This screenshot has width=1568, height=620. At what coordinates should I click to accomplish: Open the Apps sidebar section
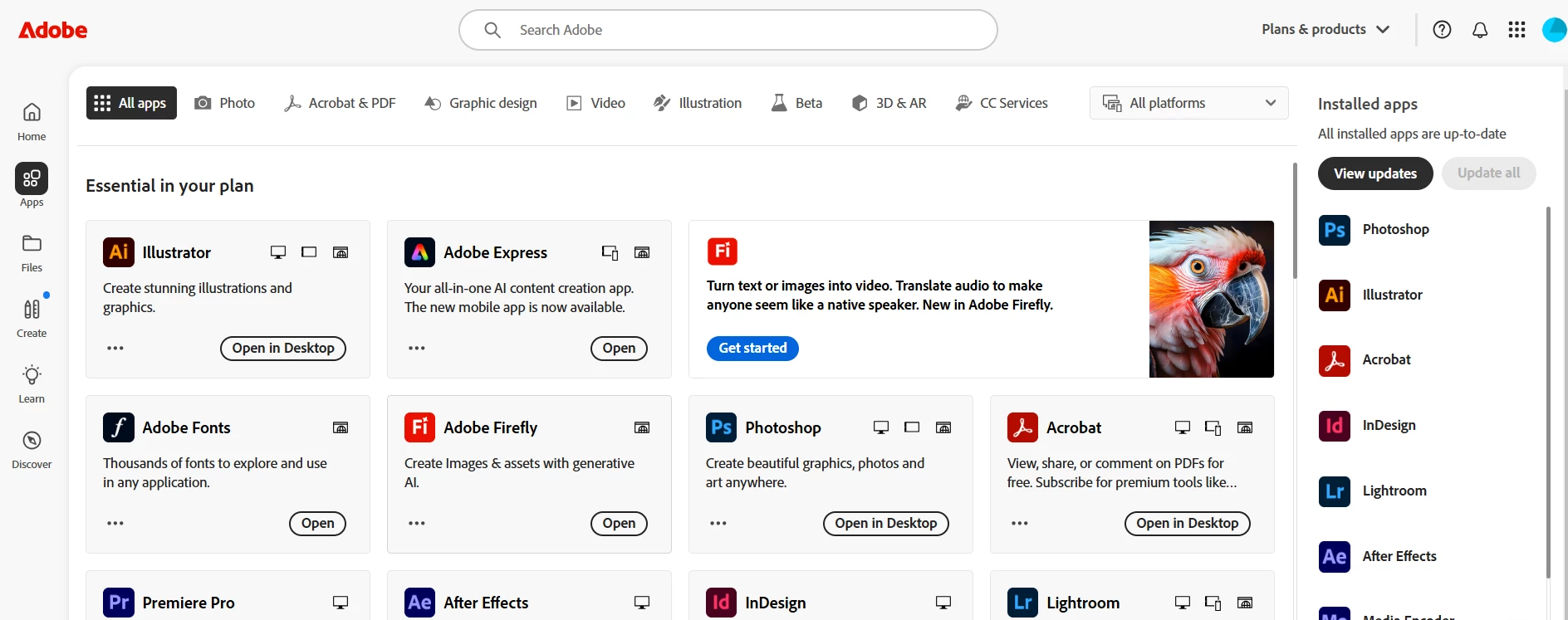coord(32,186)
